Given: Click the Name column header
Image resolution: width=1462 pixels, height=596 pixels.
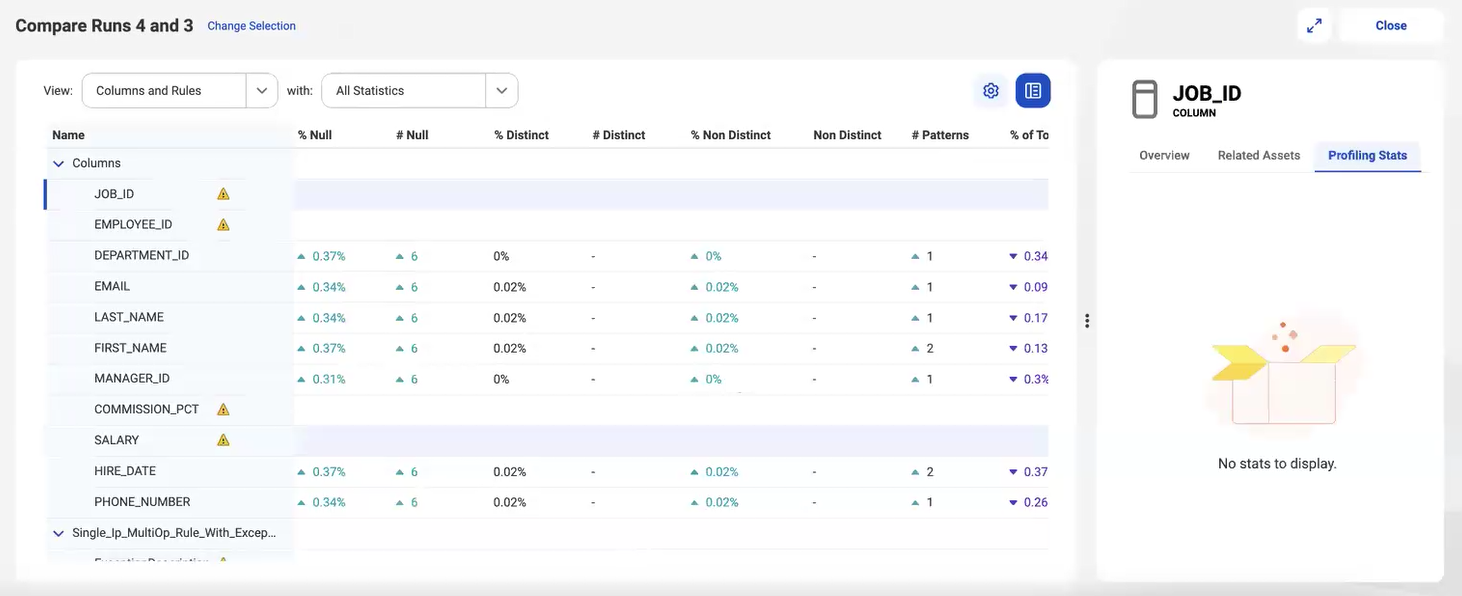Looking at the screenshot, I should [x=68, y=135].
